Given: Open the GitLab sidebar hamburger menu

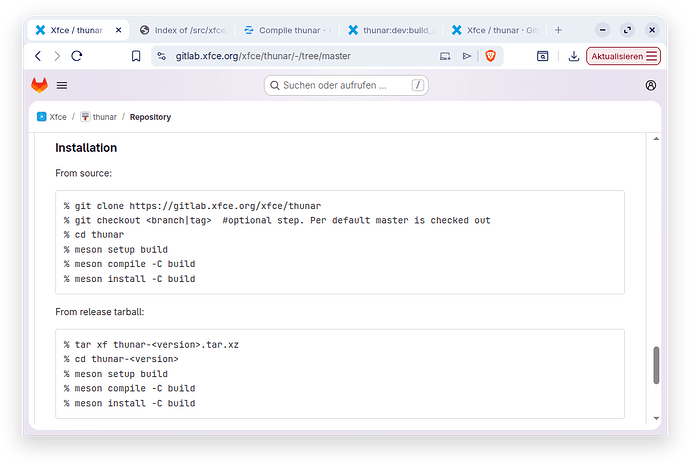Looking at the screenshot, I should pyautogui.click(x=62, y=85).
